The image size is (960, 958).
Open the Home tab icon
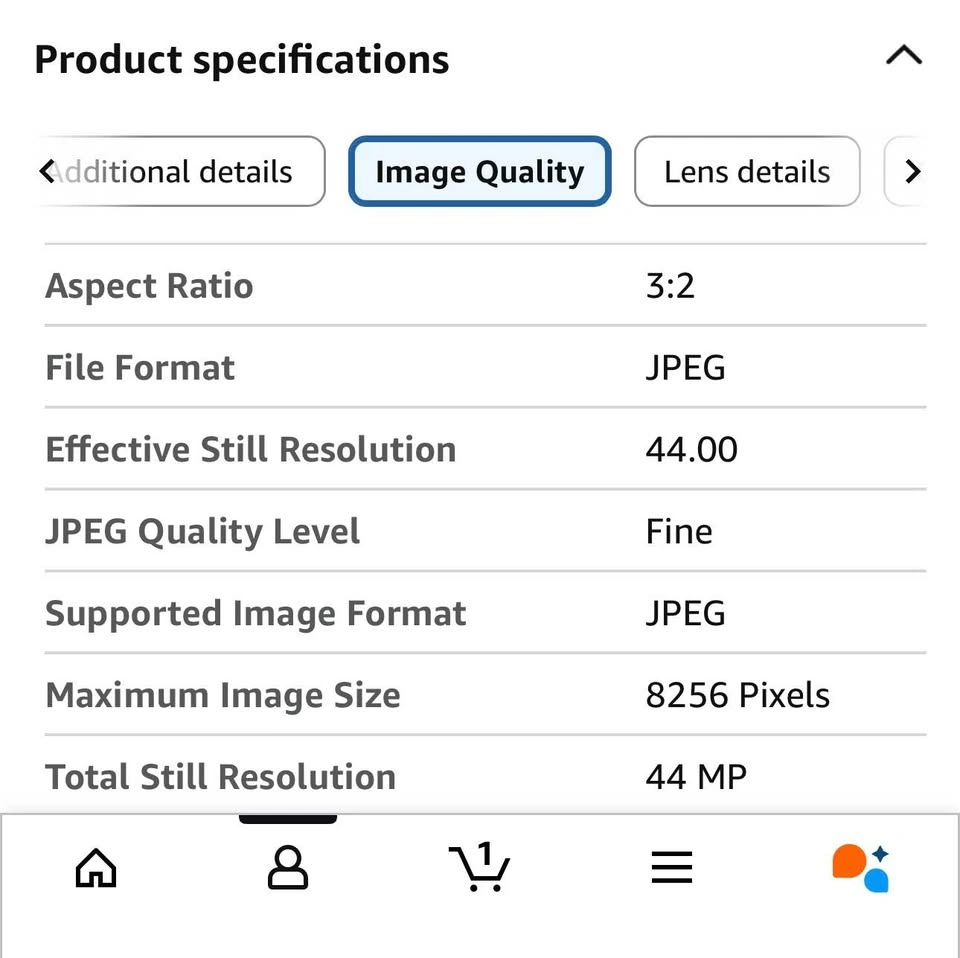click(x=96, y=867)
